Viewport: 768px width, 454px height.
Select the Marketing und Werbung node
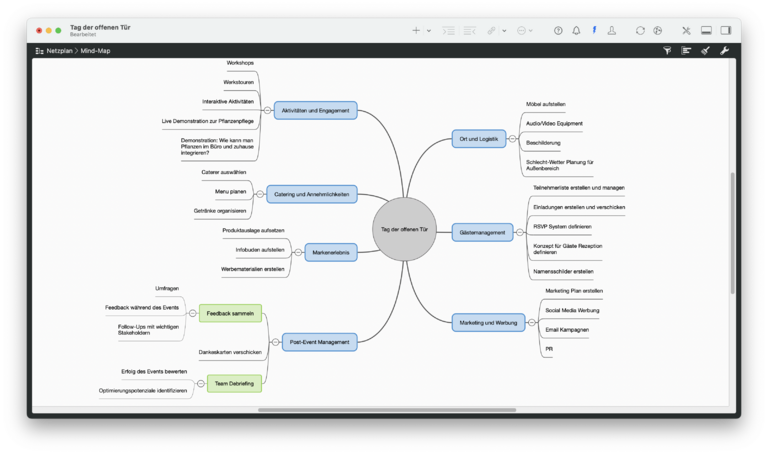tap(488, 323)
